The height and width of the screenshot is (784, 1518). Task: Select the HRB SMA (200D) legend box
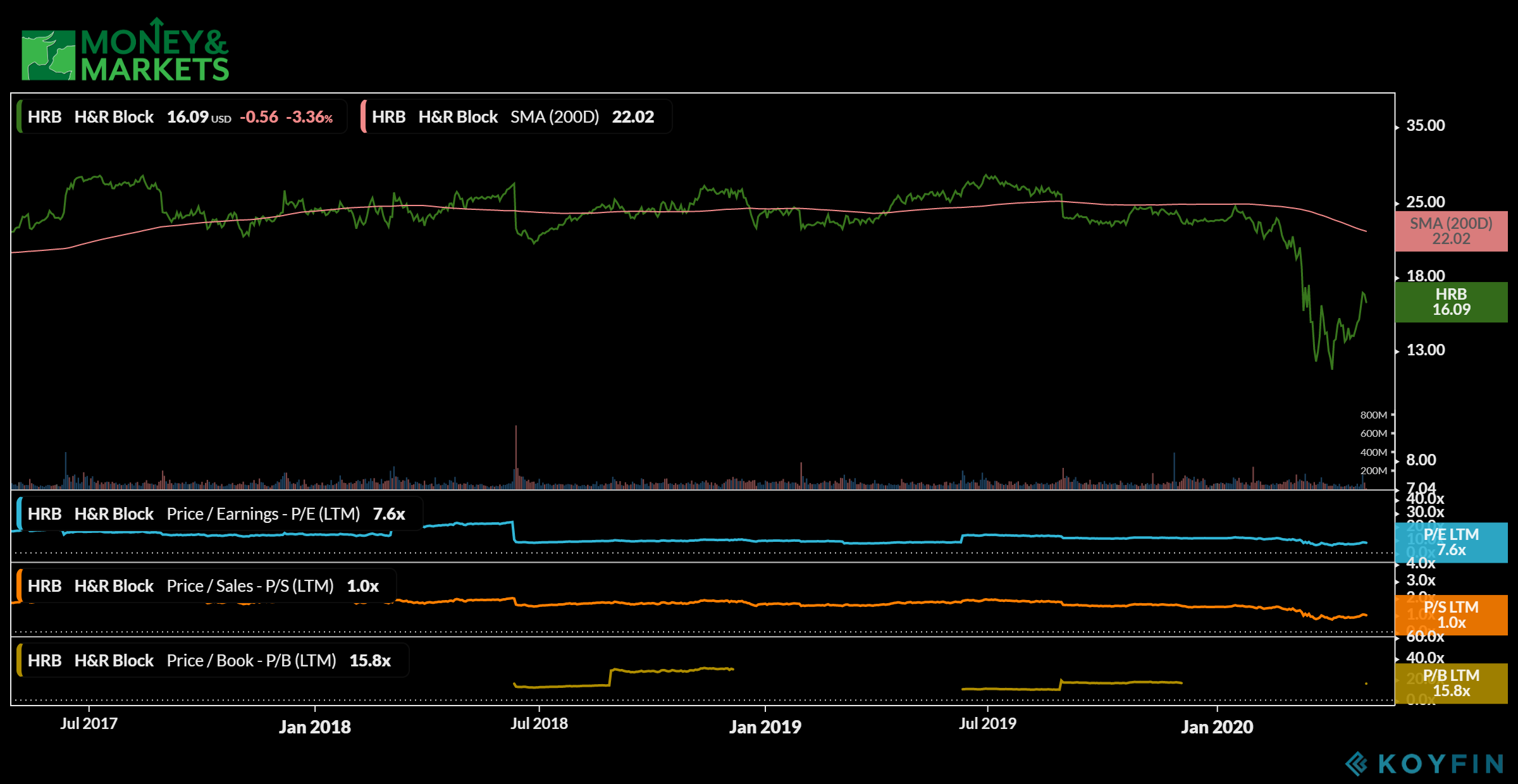[516, 117]
